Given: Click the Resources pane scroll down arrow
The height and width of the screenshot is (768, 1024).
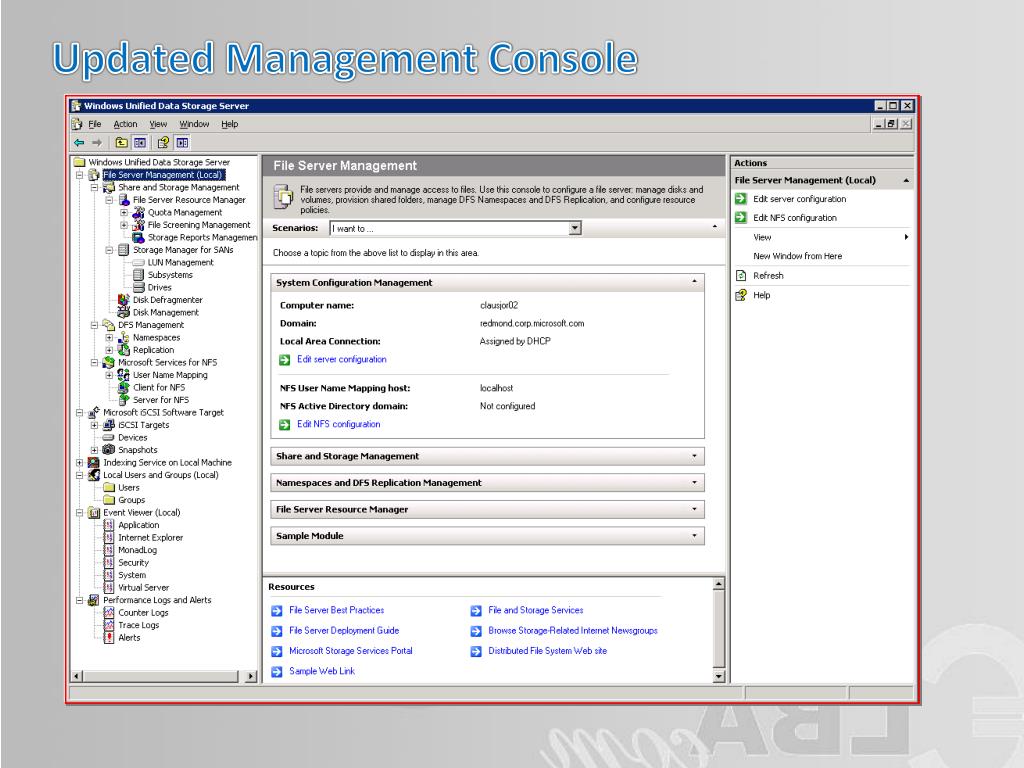Looking at the screenshot, I should pos(718,677).
